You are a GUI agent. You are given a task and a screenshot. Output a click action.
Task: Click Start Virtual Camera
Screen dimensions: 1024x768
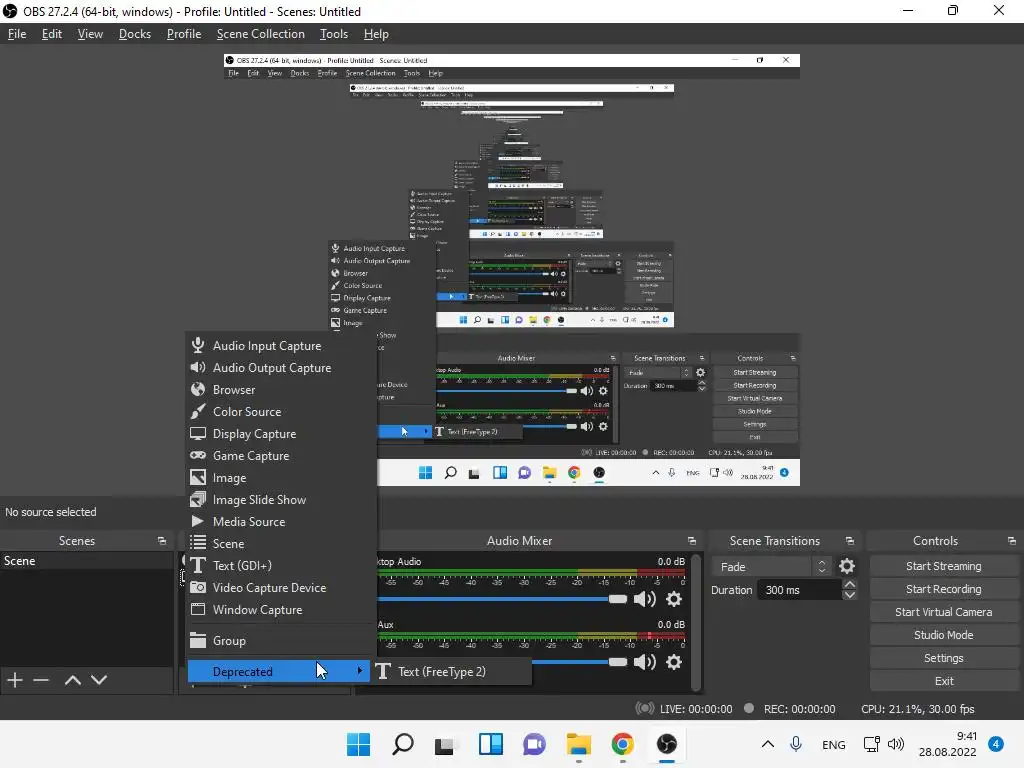[944, 612]
